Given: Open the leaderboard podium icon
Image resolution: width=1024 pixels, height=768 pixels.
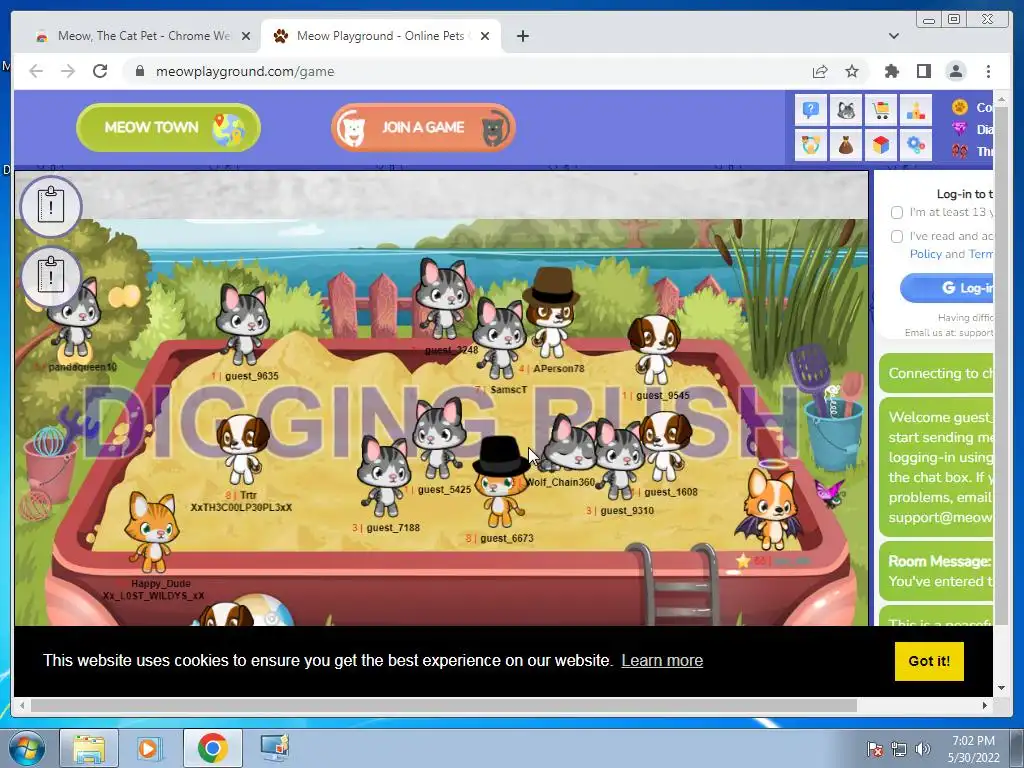Looking at the screenshot, I should click(x=916, y=110).
